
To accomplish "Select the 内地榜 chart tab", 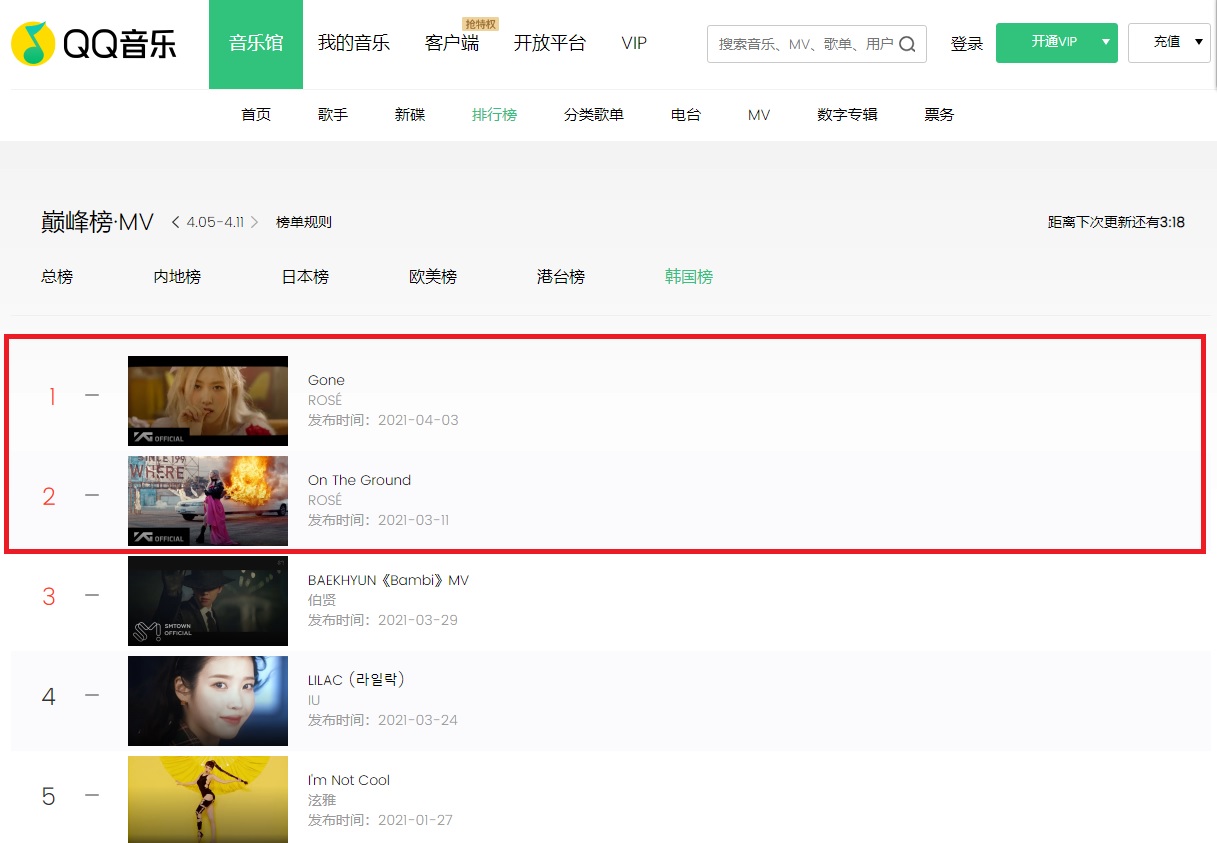I will pos(177,277).
